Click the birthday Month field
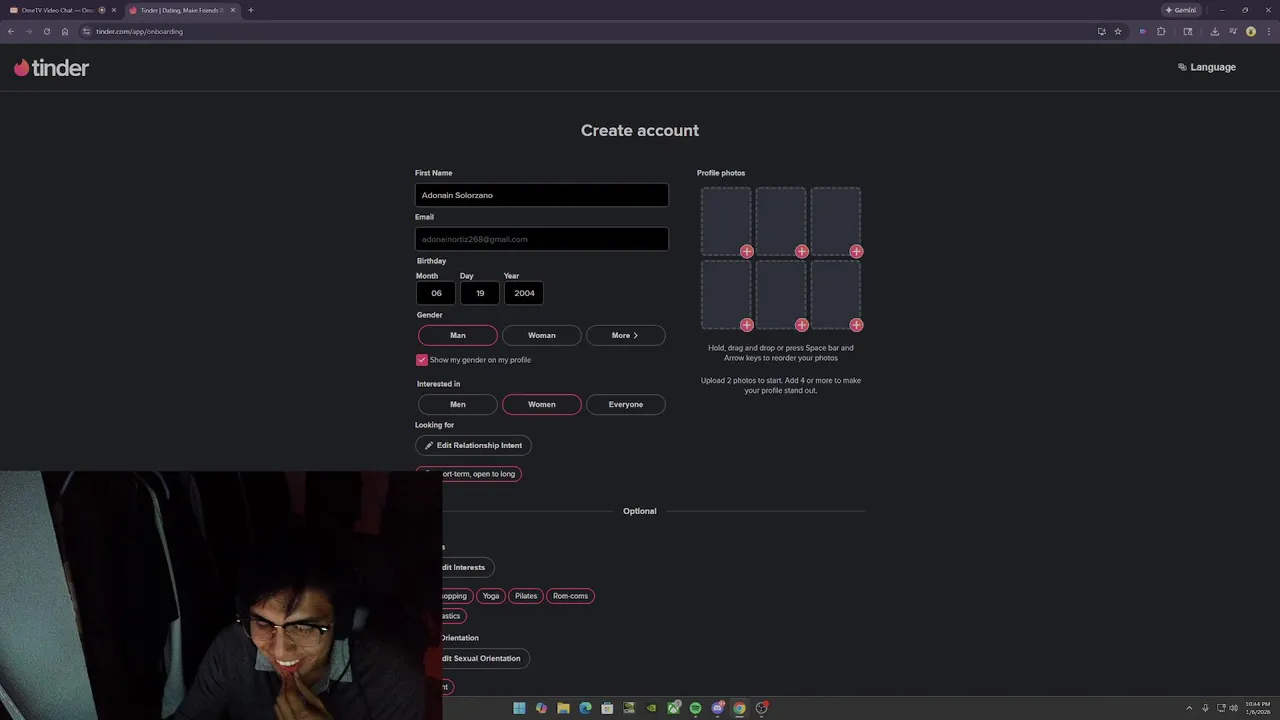The width and height of the screenshot is (1280, 720). click(436, 293)
